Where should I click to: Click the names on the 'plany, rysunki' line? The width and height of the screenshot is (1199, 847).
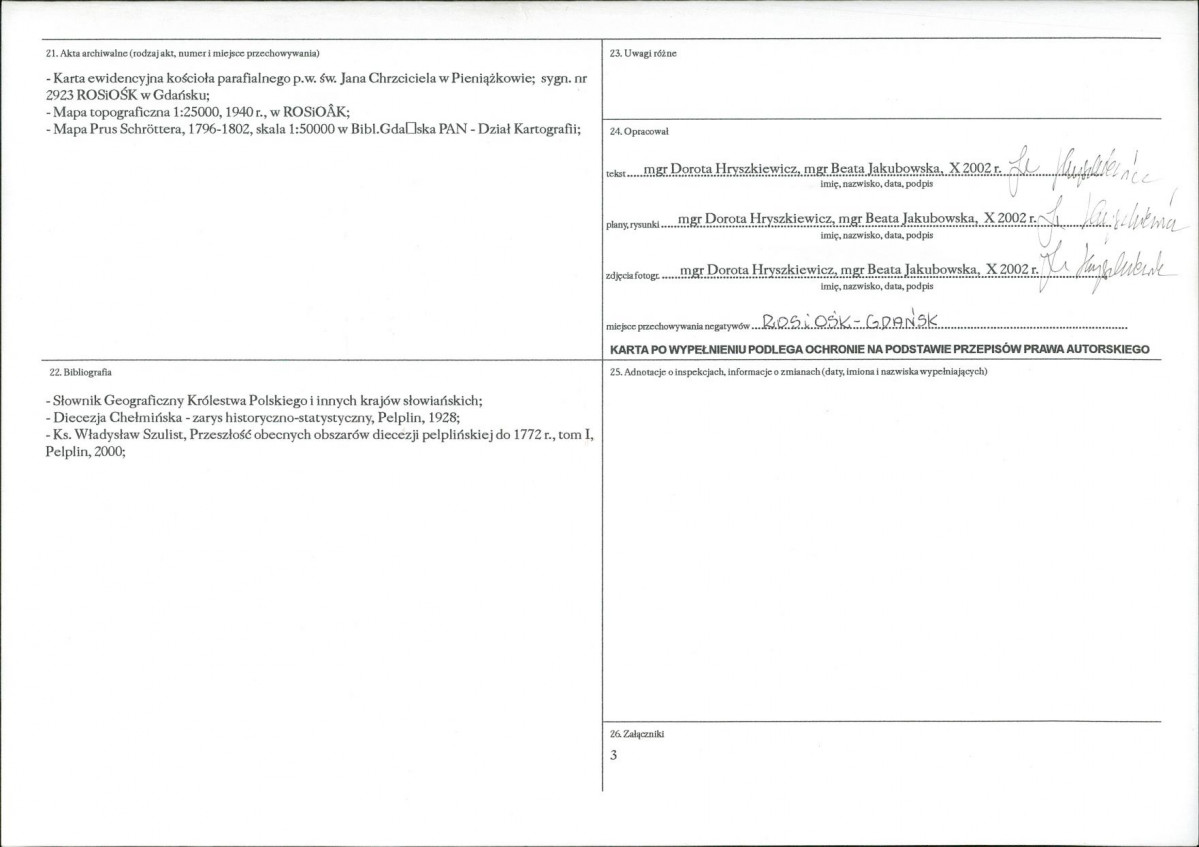pos(856,219)
